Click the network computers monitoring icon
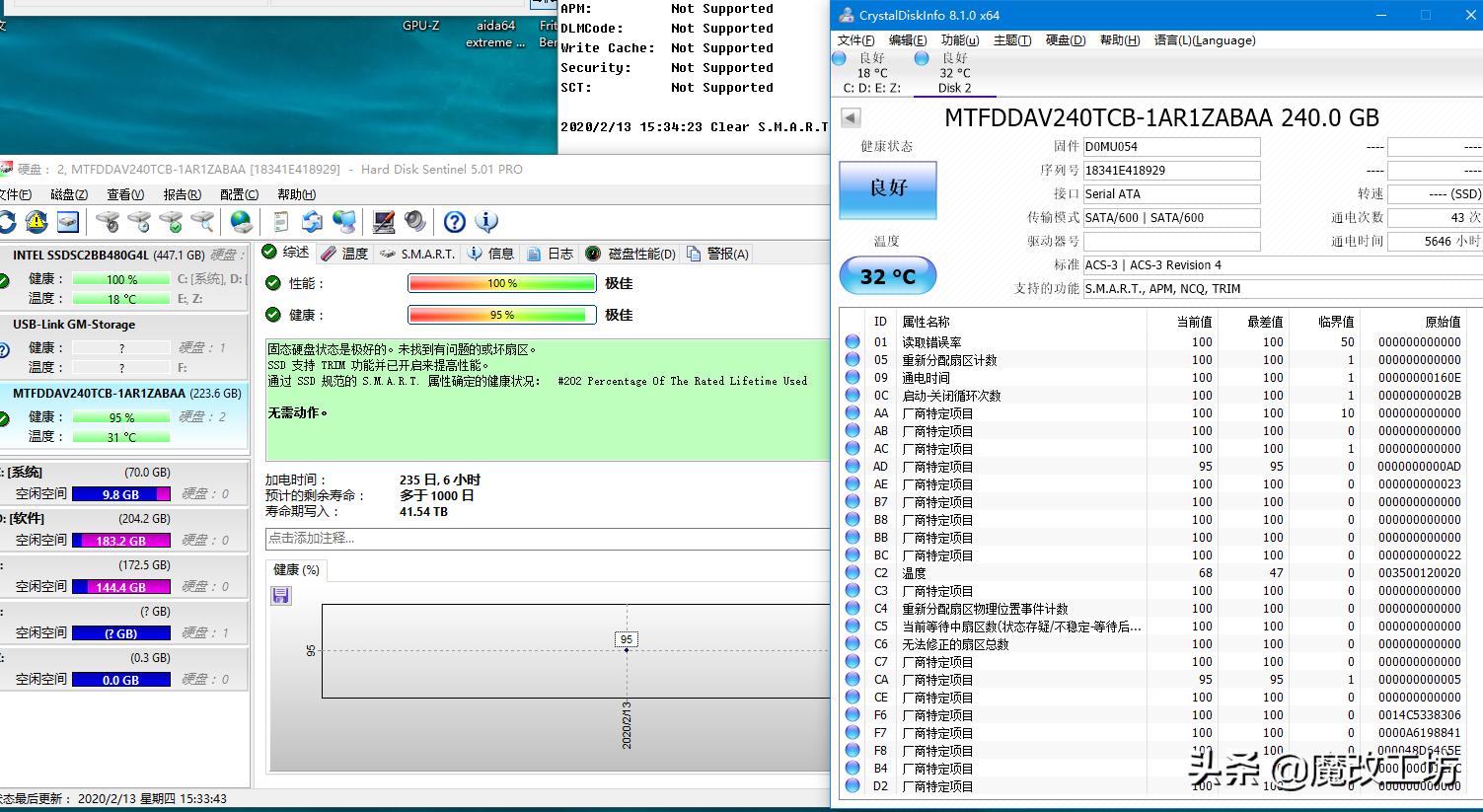This screenshot has height=812, width=1483. click(x=344, y=222)
